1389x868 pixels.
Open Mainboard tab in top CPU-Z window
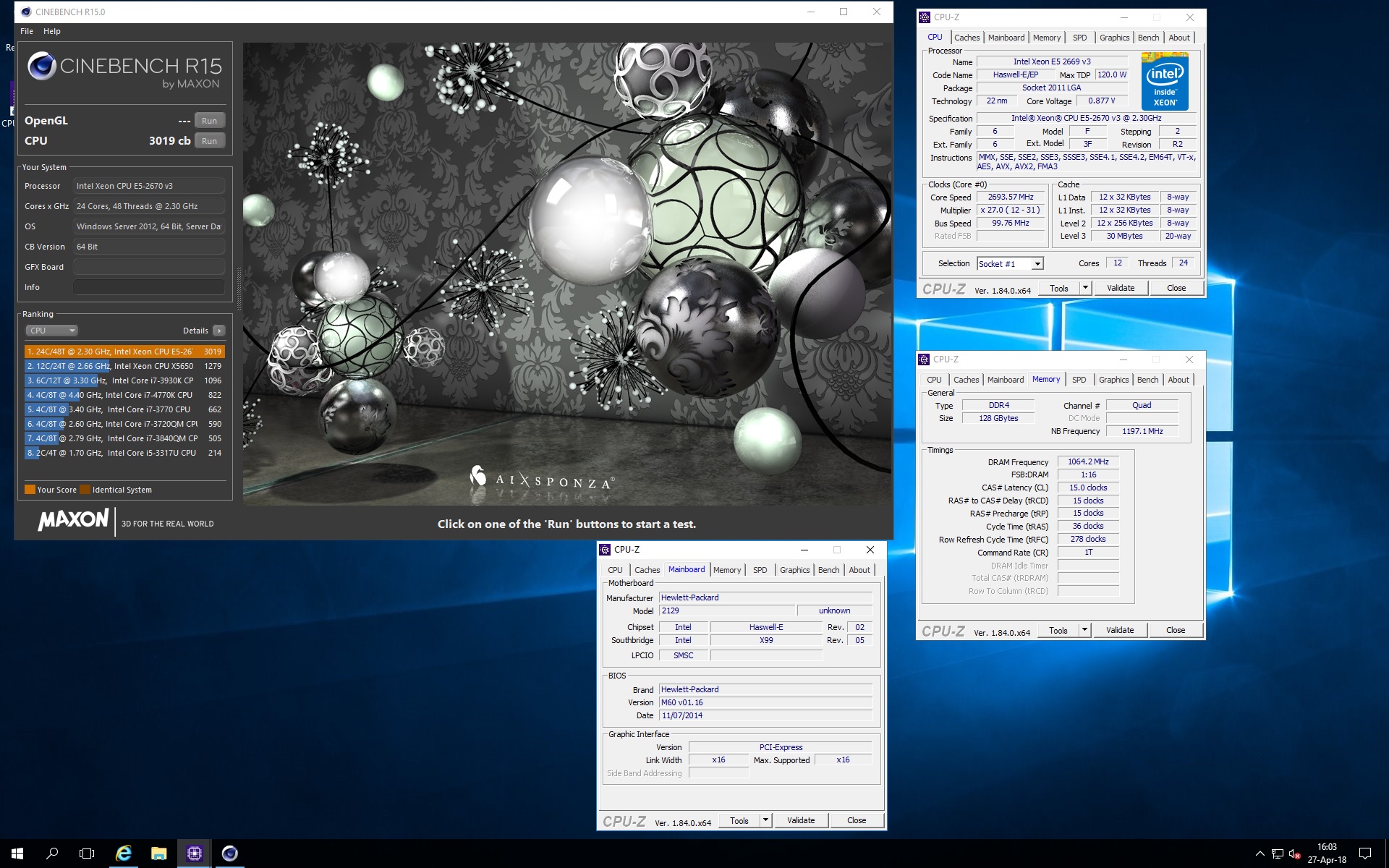pyautogui.click(x=1006, y=38)
